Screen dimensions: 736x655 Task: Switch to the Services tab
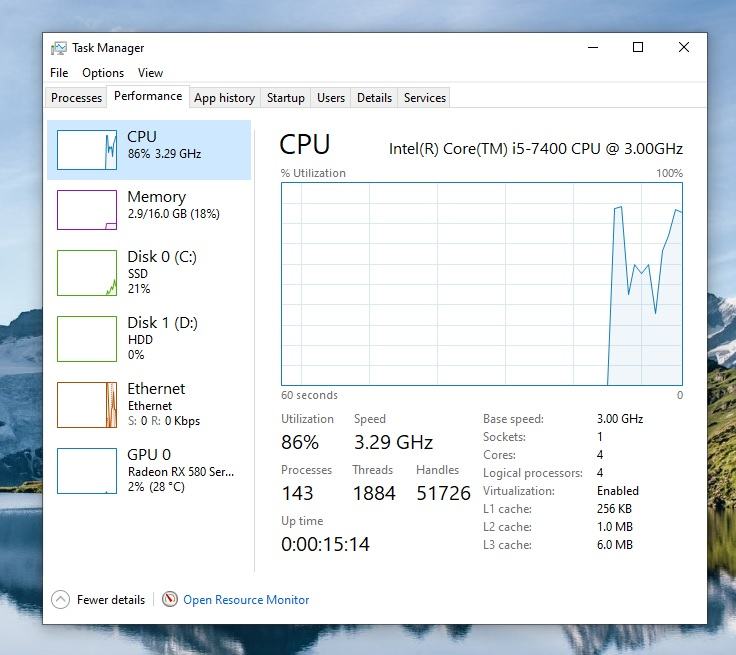click(x=424, y=98)
